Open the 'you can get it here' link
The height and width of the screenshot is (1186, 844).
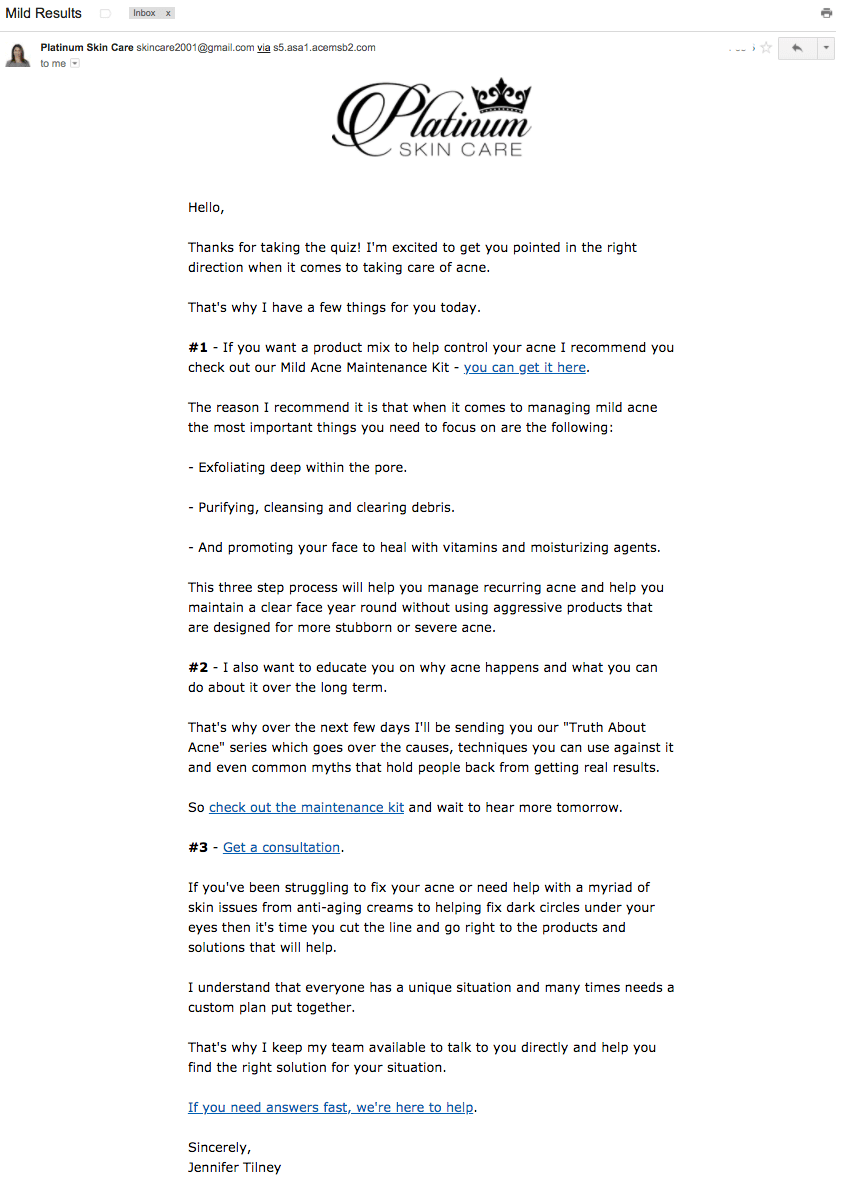click(x=524, y=367)
